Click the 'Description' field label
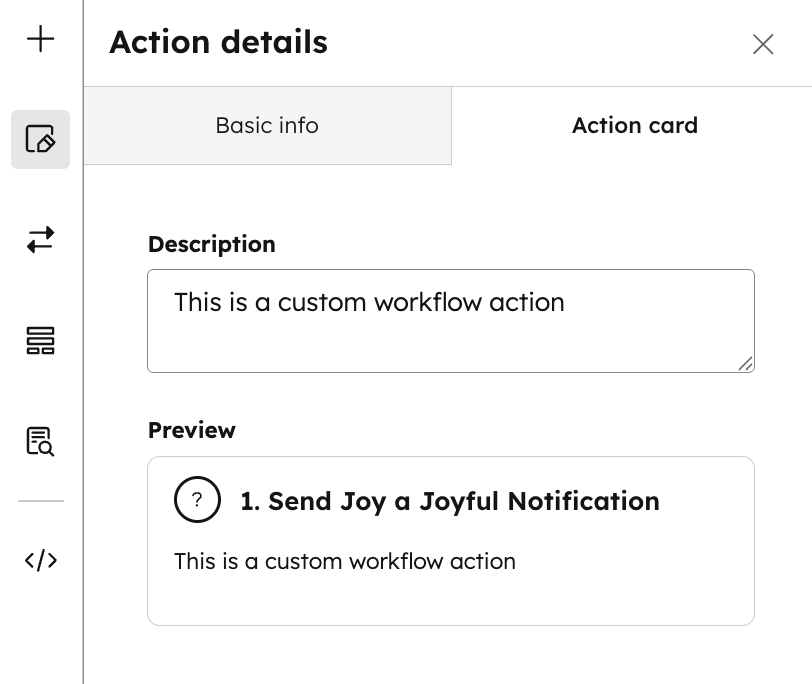The height and width of the screenshot is (684, 812). click(x=211, y=244)
